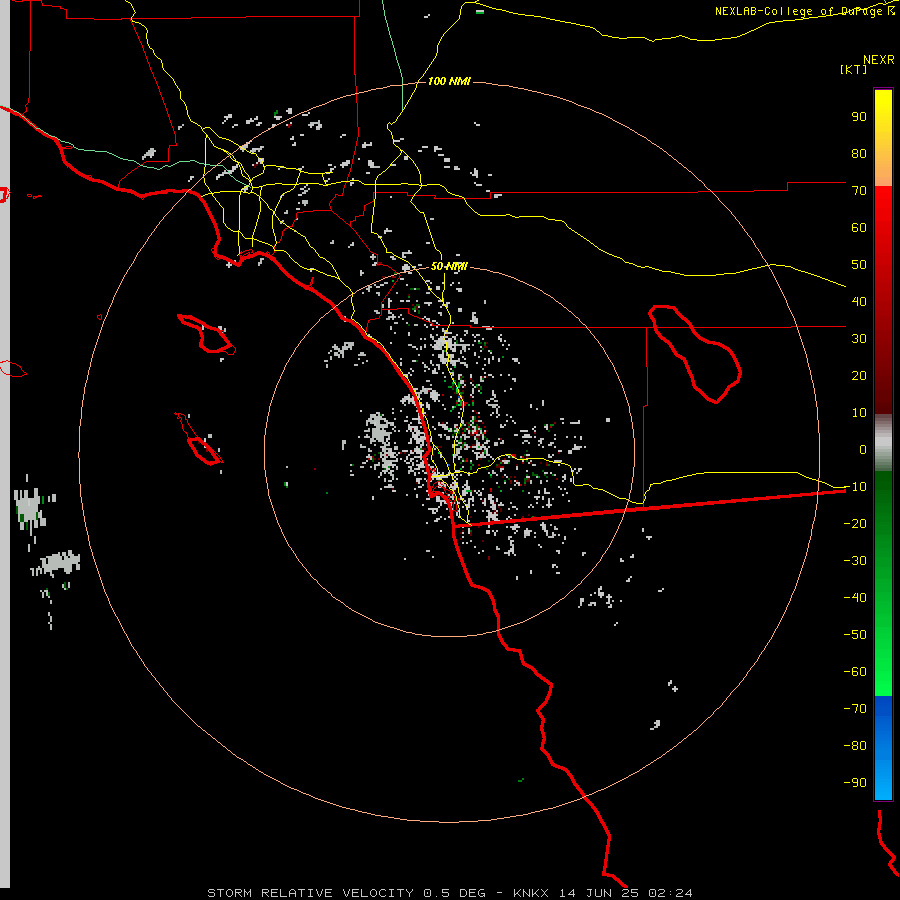
Task: Click the 30 value on velocity scale
Action: pos(859,339)
